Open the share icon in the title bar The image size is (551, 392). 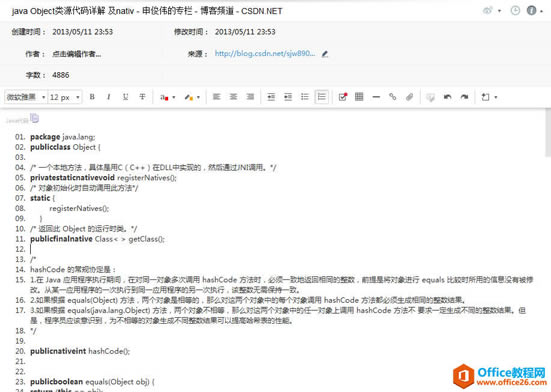(488, 11)
